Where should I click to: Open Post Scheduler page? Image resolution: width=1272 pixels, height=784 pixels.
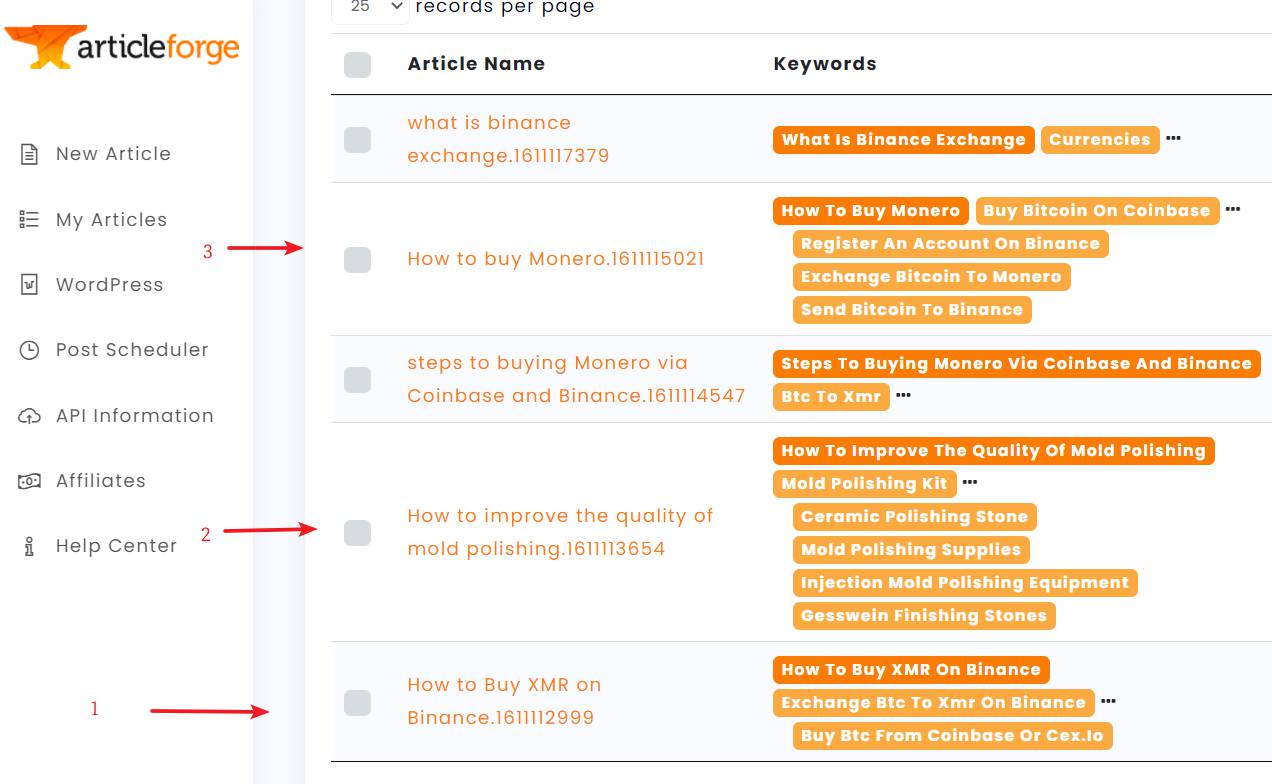pyautogui.click(x=132, y=350)
